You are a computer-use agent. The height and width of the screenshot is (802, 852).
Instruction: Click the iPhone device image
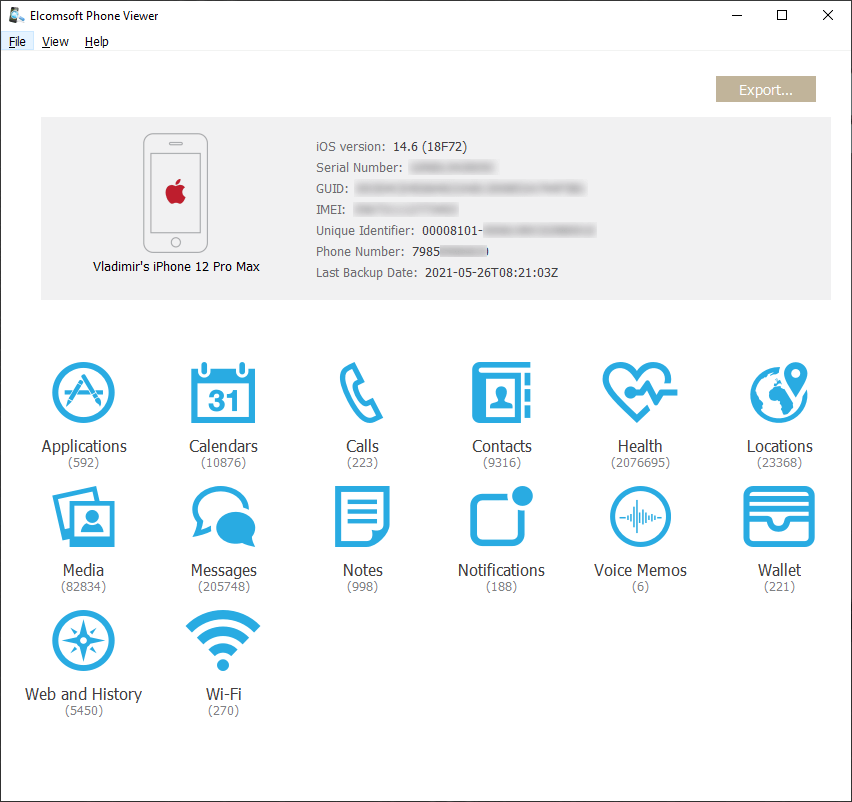176,193
